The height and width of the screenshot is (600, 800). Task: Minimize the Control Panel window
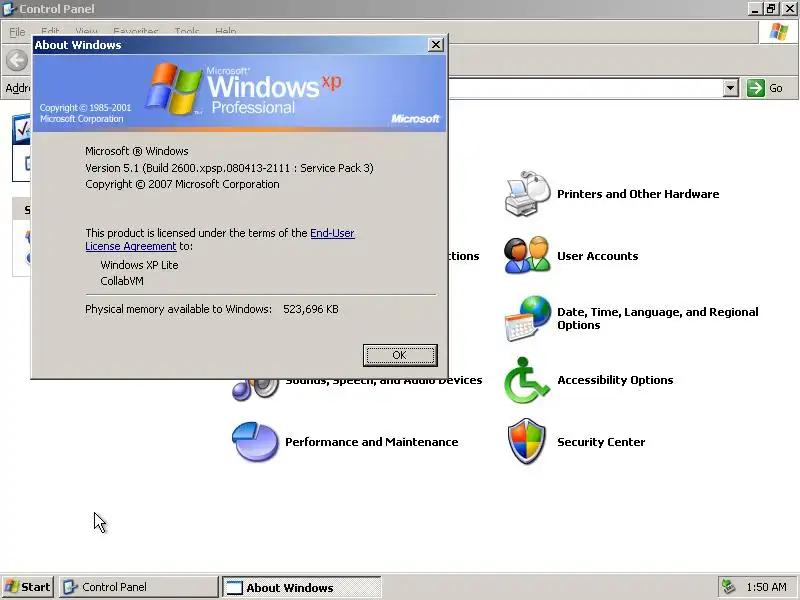pos(755,9)
